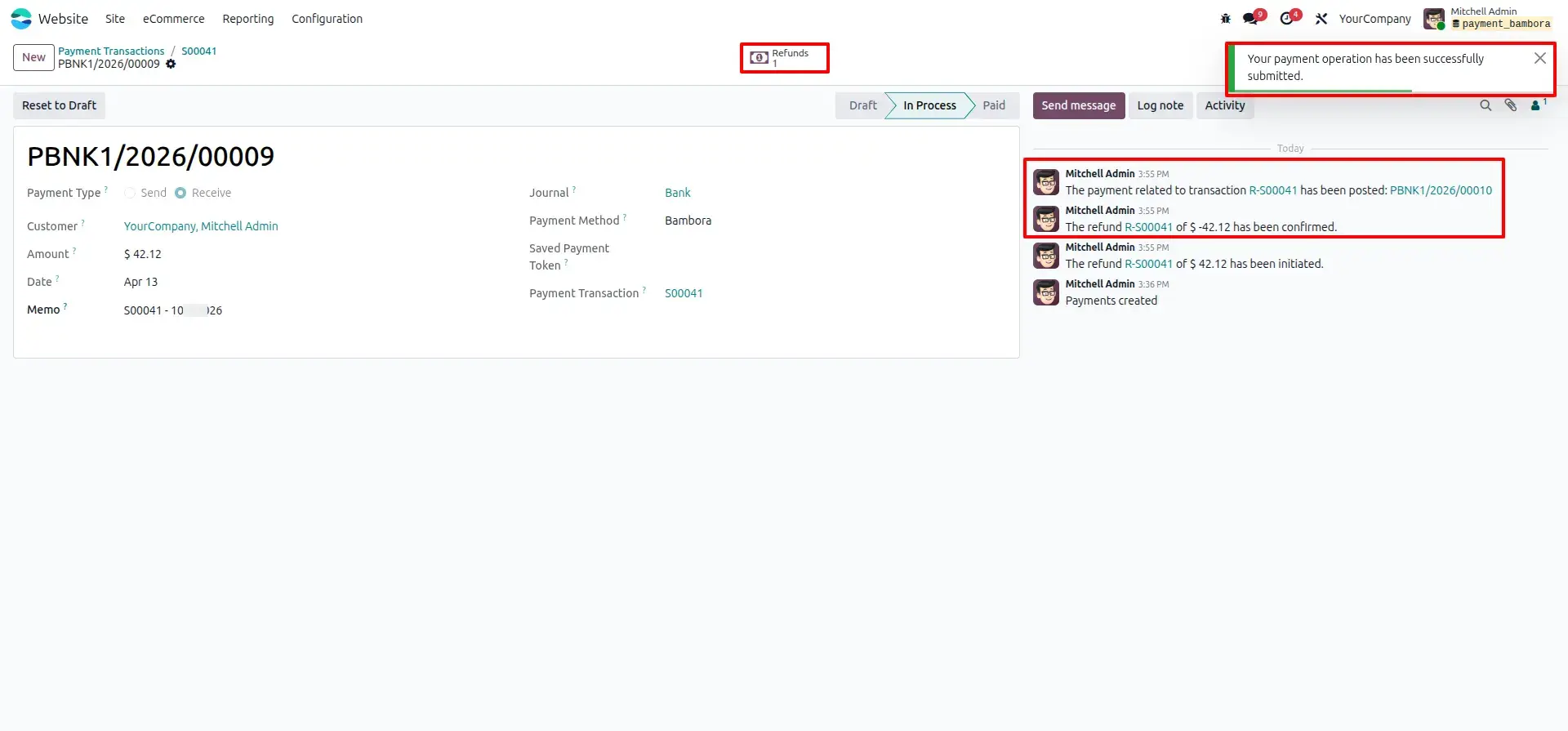Open PBNK1/2026/00010 payment link in chatter

1441,190
